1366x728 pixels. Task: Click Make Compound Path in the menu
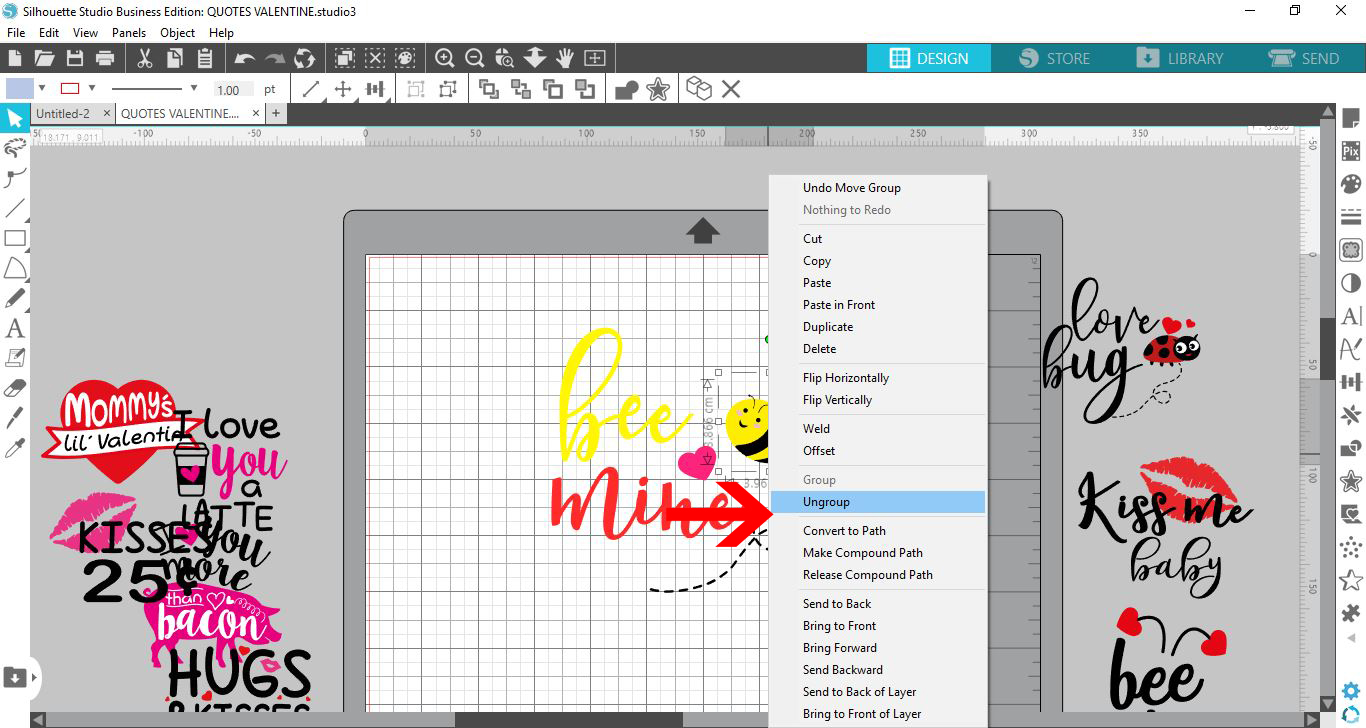[x=862, y=552]
